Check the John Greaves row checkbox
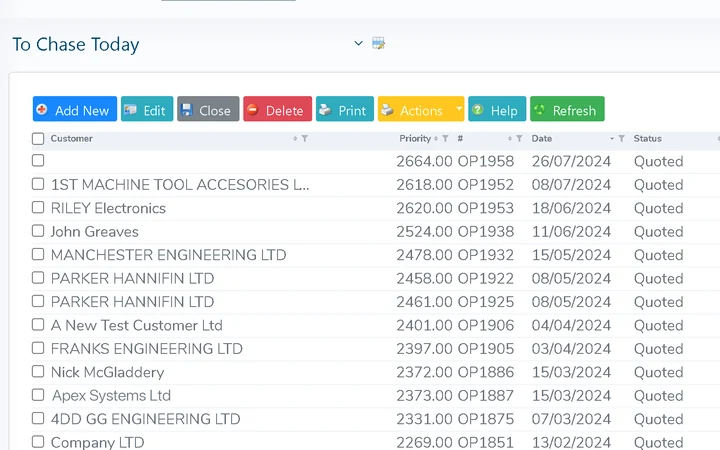 click(x=38, y=231)
